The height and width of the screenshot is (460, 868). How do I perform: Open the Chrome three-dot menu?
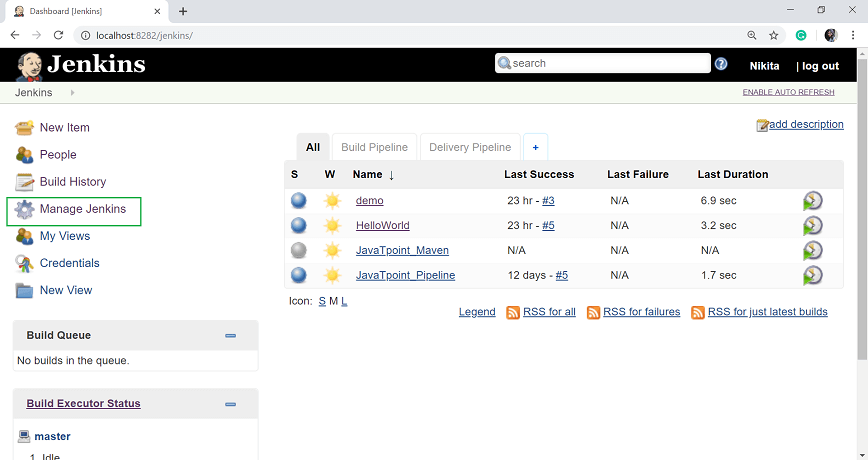[853, 35]
